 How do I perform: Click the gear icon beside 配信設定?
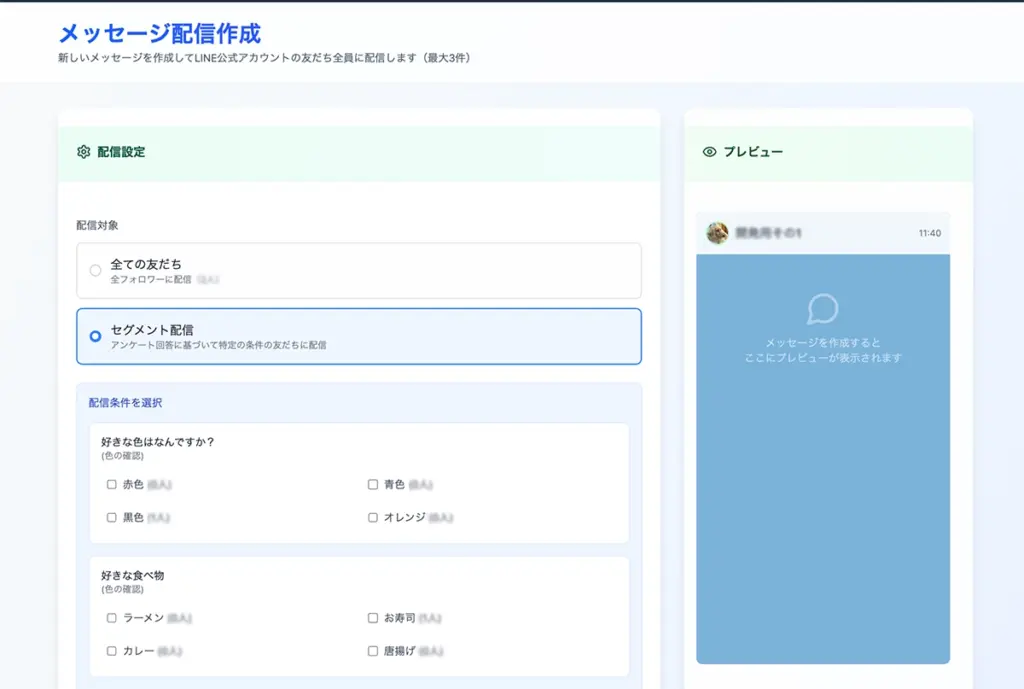coord(84,152)
